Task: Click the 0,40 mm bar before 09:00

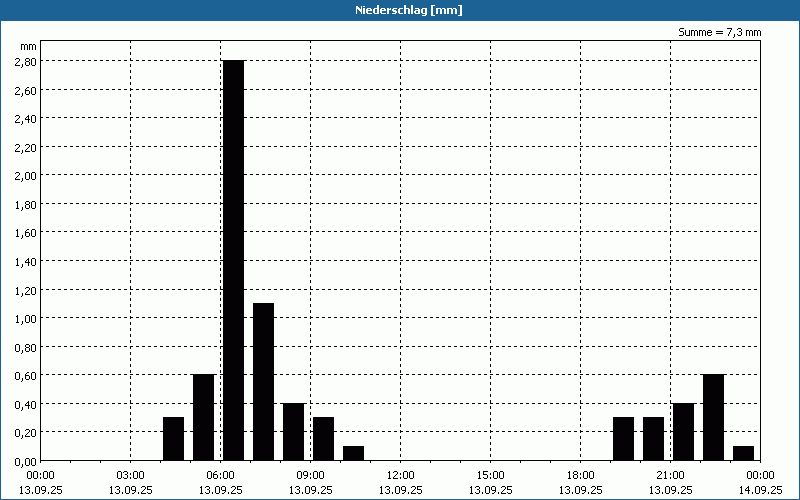Action: point(293,431)
